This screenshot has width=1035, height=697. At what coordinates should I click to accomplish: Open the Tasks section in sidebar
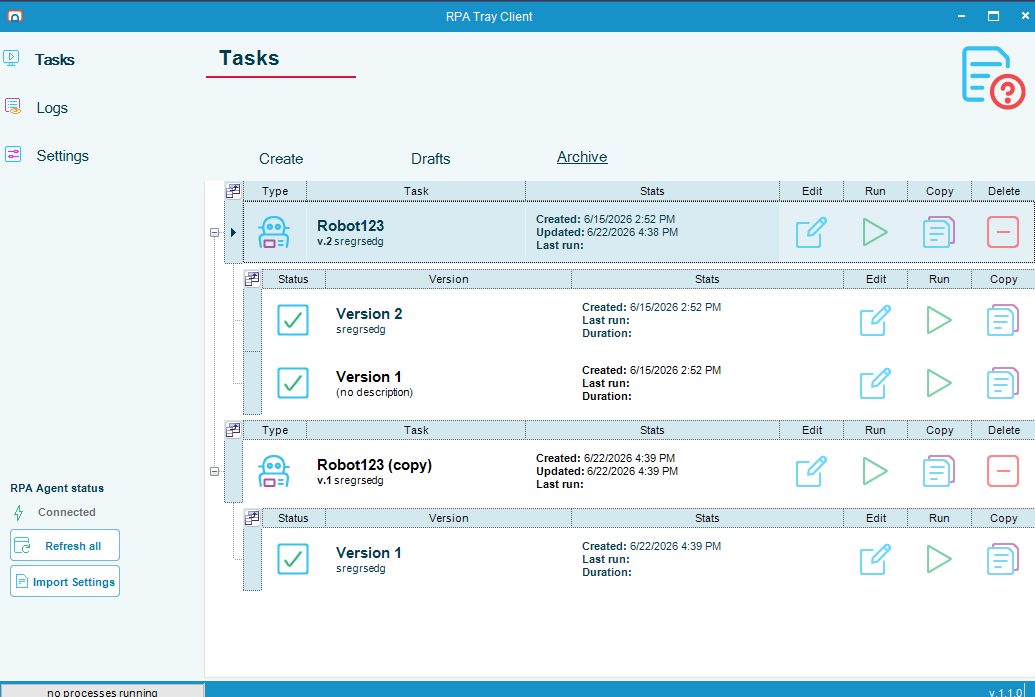click(55, 59)
